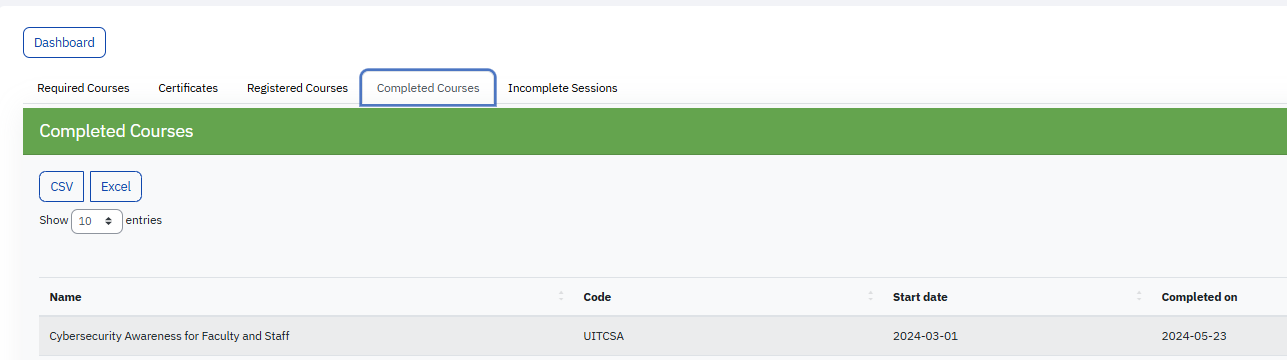This screenshot has width=1287, height=360.
Task: Click the sort arrows of Start date column
Action: 1139,297
